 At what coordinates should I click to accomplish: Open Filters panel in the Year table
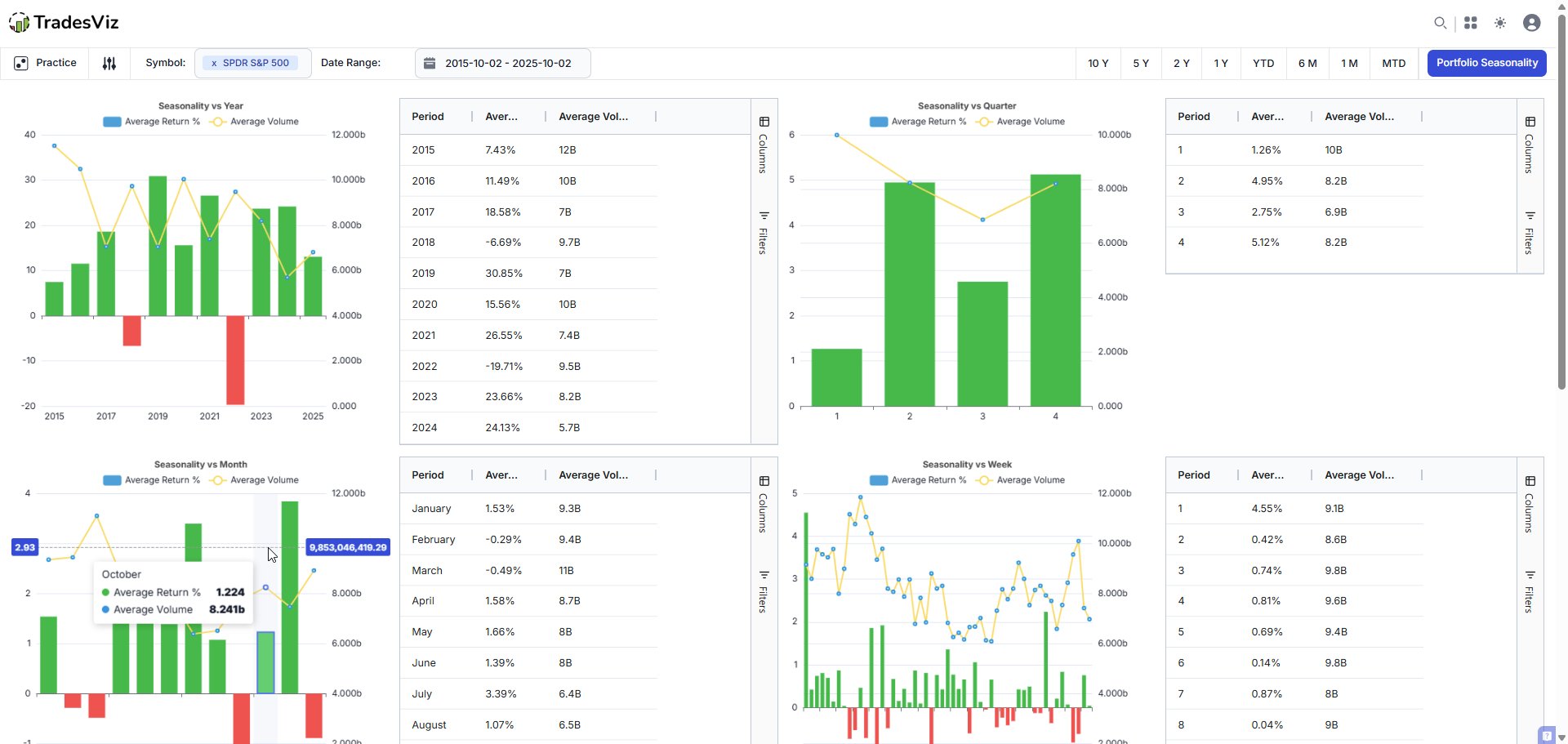[764, 233]
